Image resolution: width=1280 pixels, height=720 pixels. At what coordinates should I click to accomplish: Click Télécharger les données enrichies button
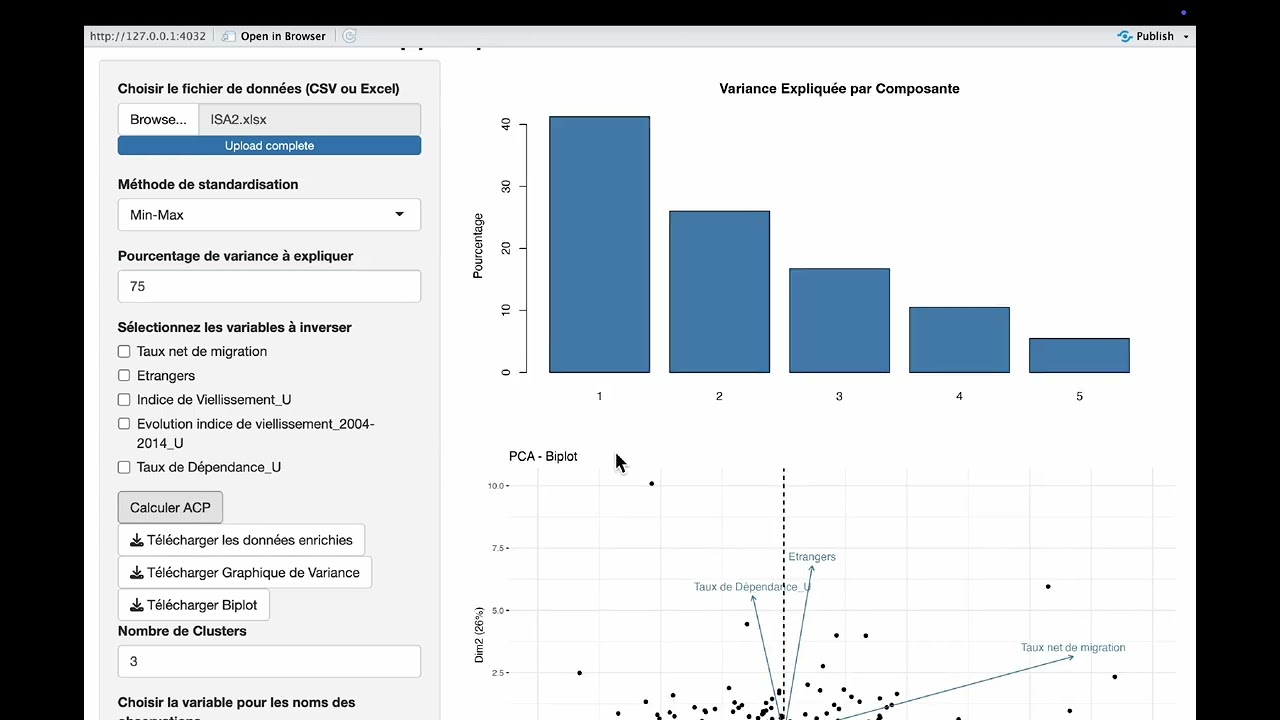coord(241,540)
